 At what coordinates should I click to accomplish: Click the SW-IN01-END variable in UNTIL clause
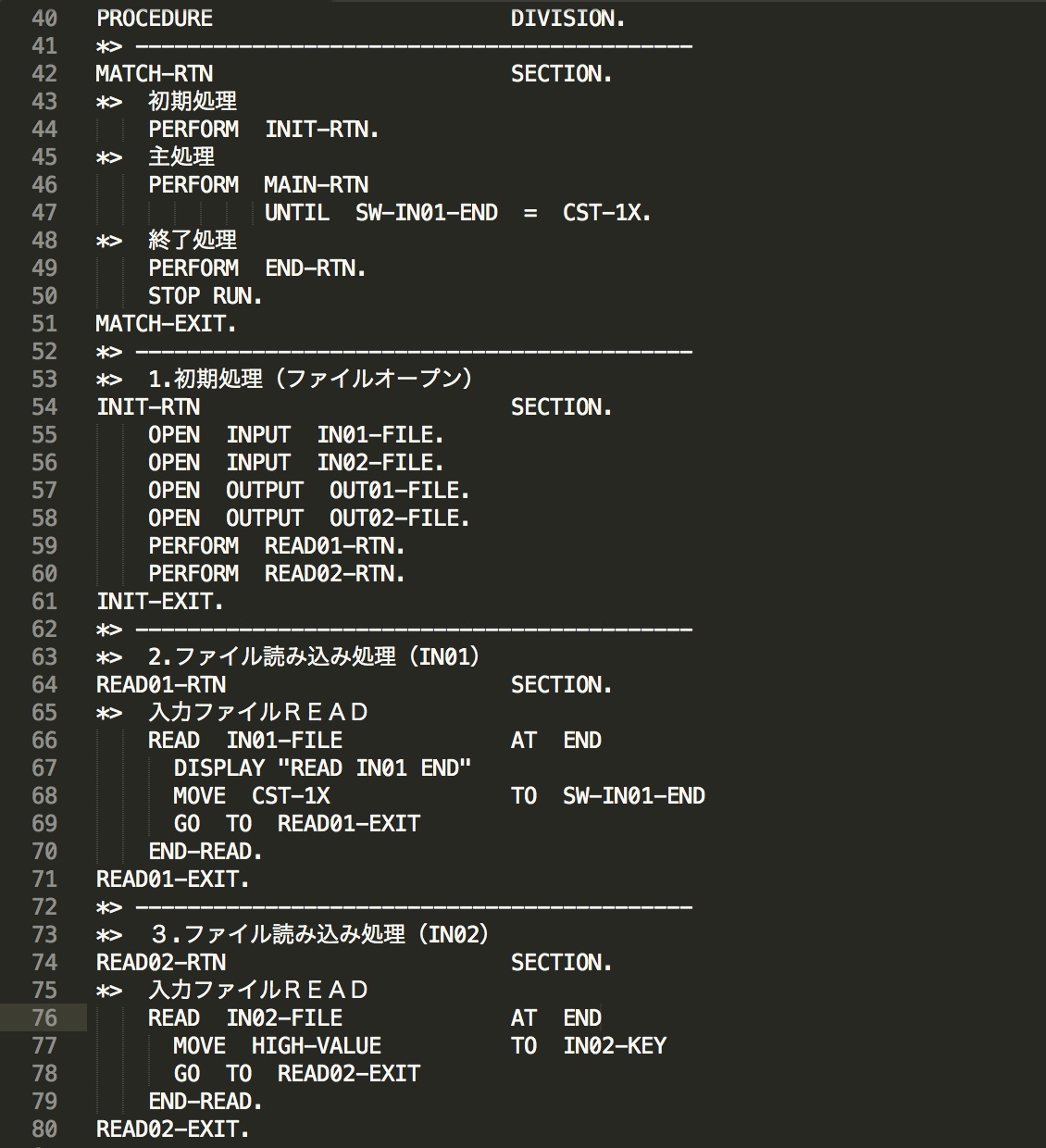click(427, 213)
